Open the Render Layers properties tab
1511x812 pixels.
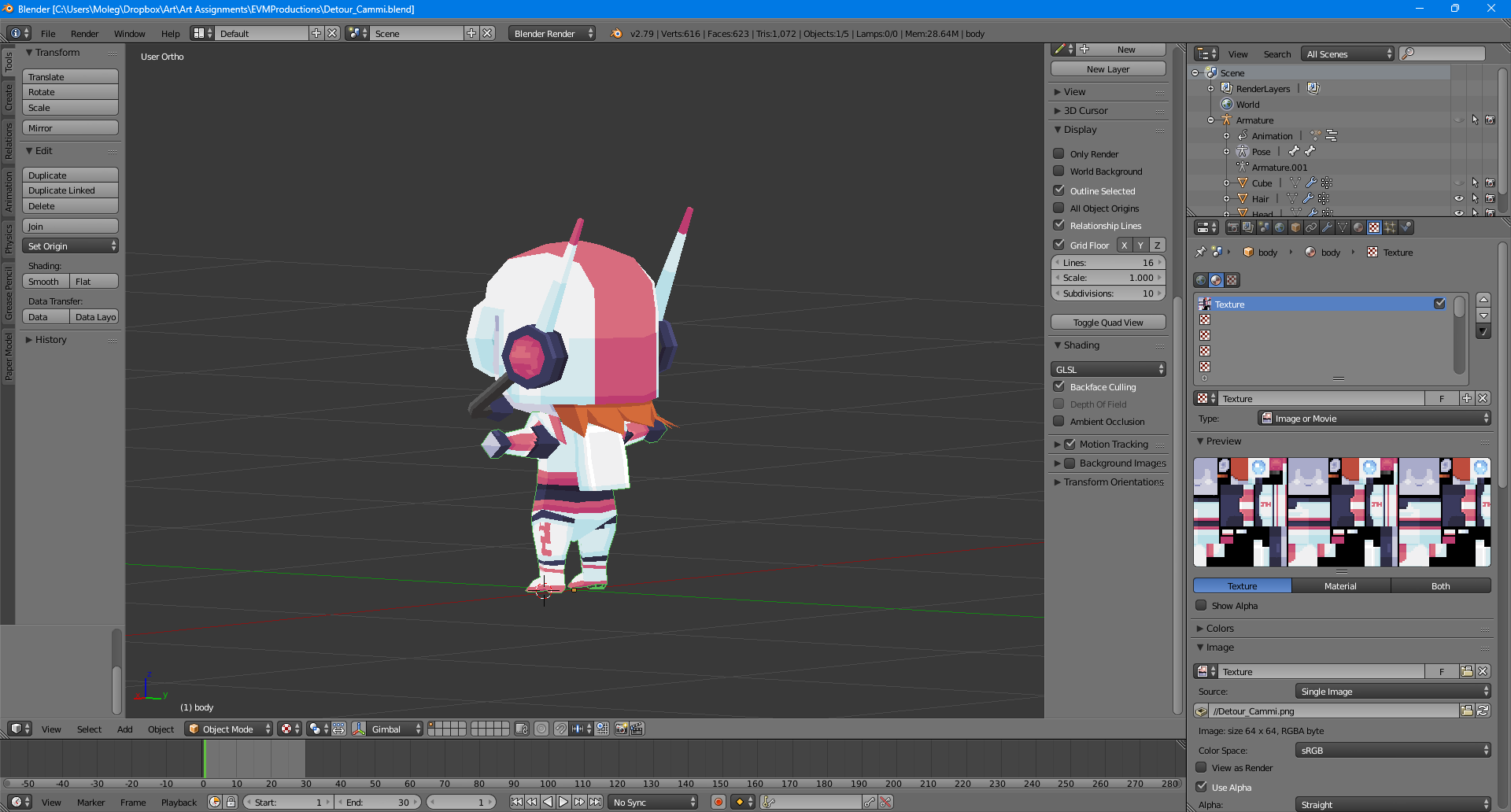pyautogui.click(x=1248, y=227)
